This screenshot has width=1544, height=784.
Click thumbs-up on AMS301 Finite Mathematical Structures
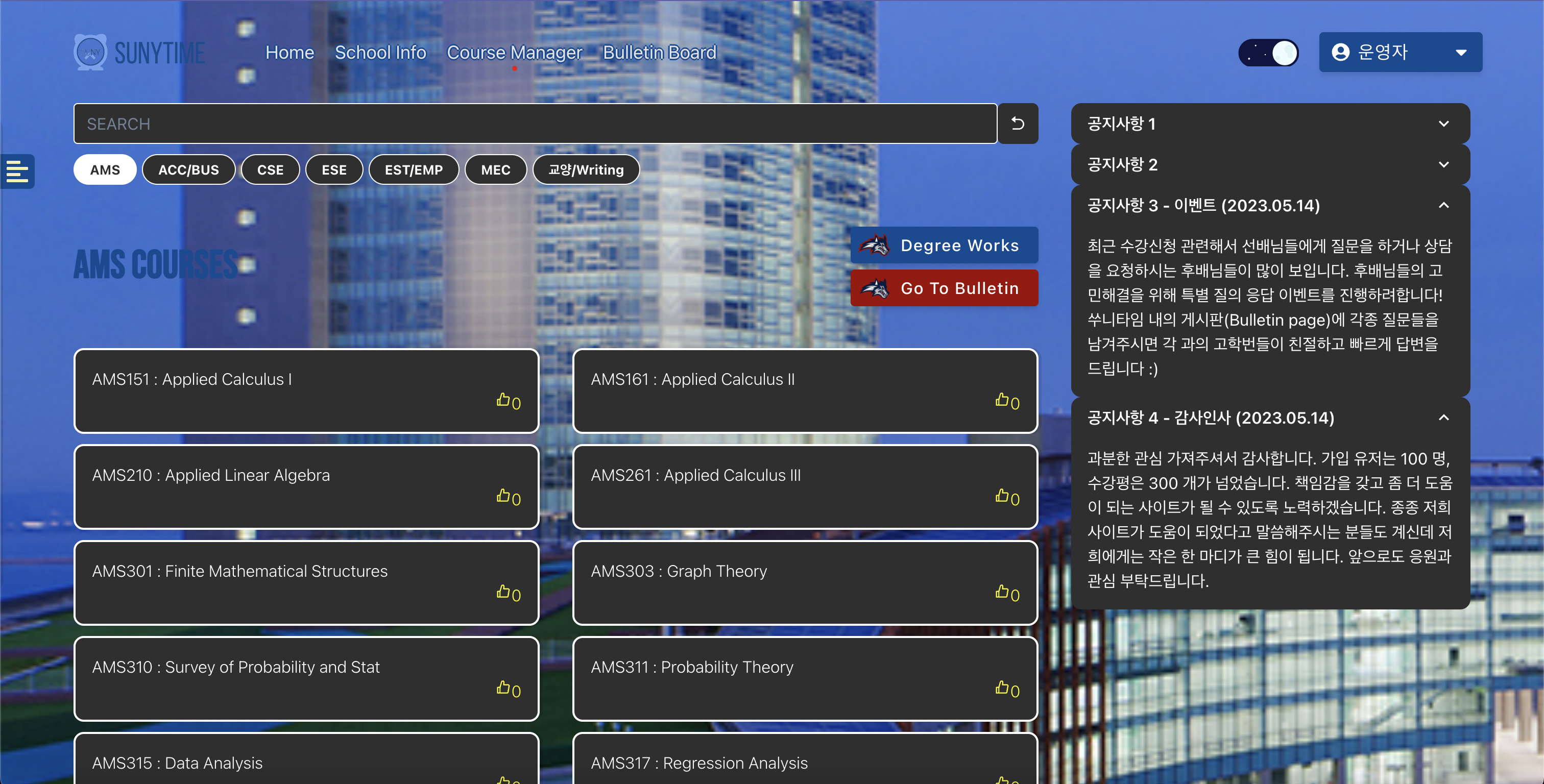pyautogui.click(x=503, y=592)
